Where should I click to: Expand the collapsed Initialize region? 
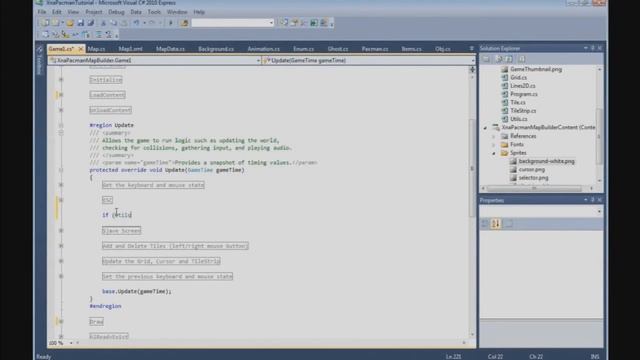(x=61, y=80)
